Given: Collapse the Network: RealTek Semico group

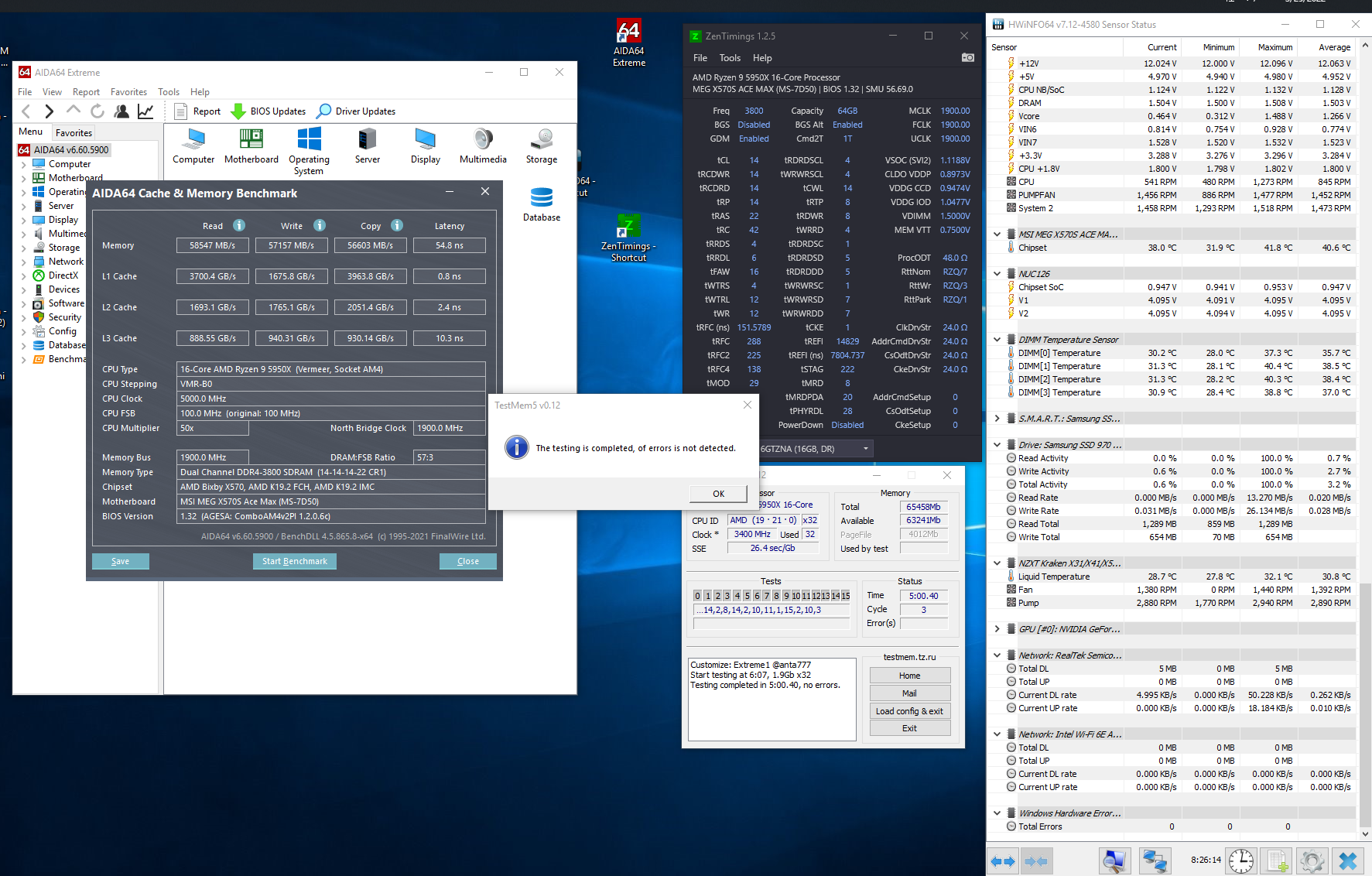Looking at the screenshot, I should pyautogui.click(x=997, y=655).
